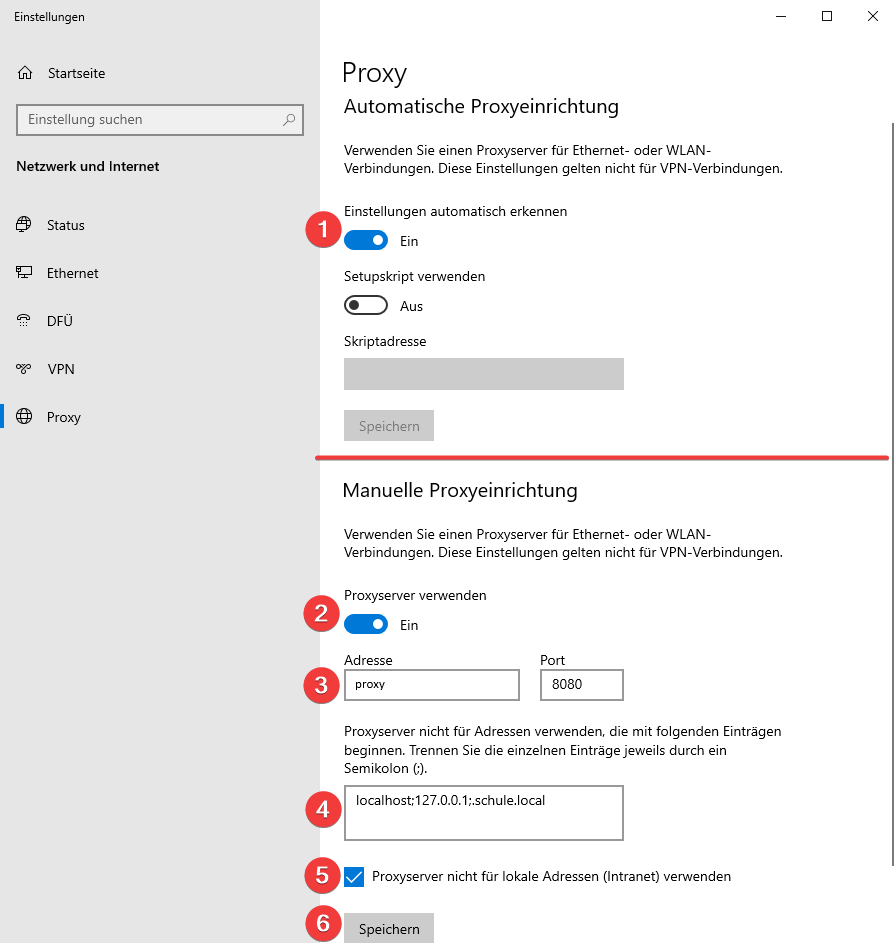The height and width of the screenshot is (943, 896).
Task: Click Speichern under automatic proxy setup
Action: pos(389,426)
